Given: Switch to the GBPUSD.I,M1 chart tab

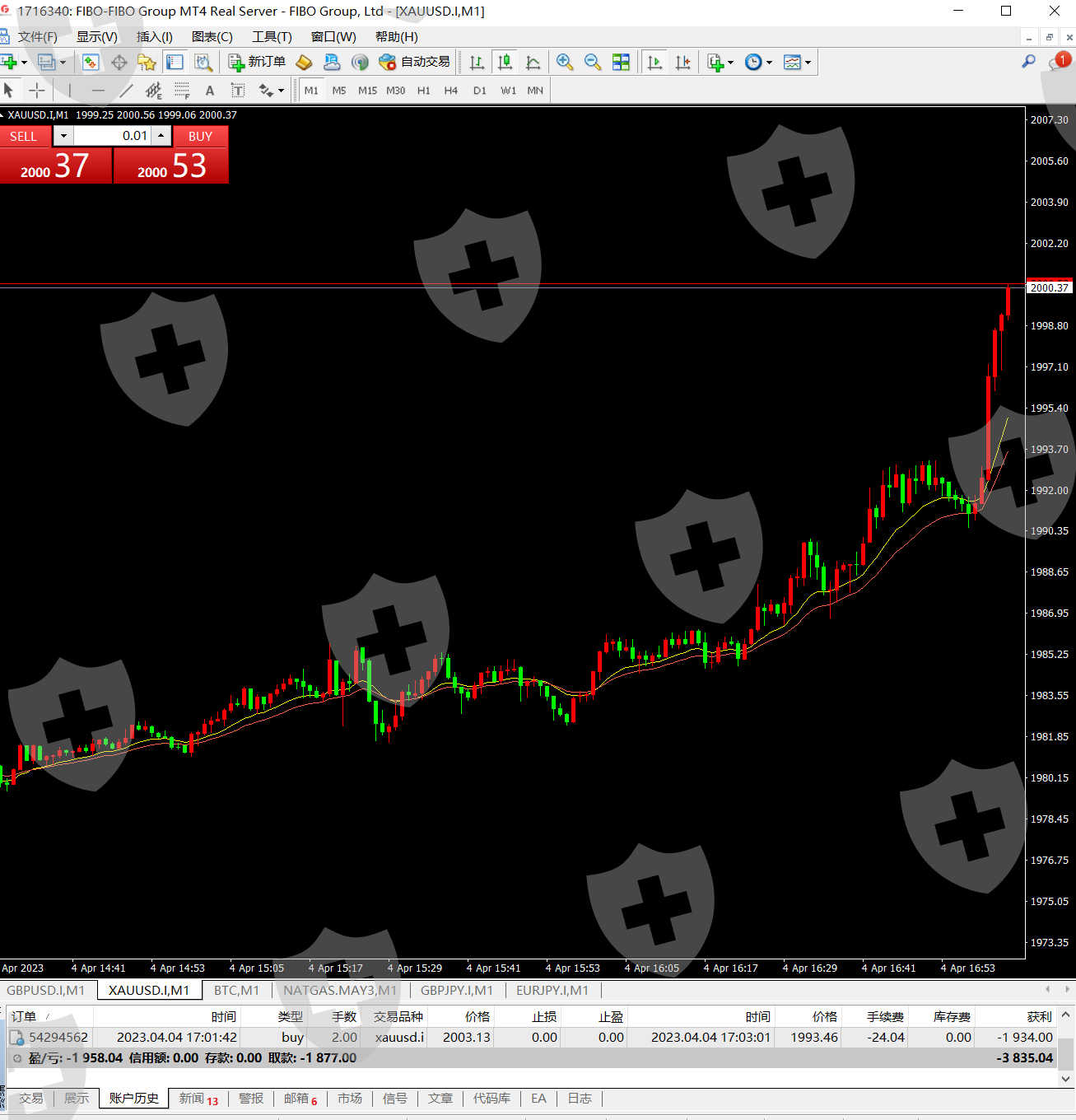Looking at the screenshot, I should 46,990.
